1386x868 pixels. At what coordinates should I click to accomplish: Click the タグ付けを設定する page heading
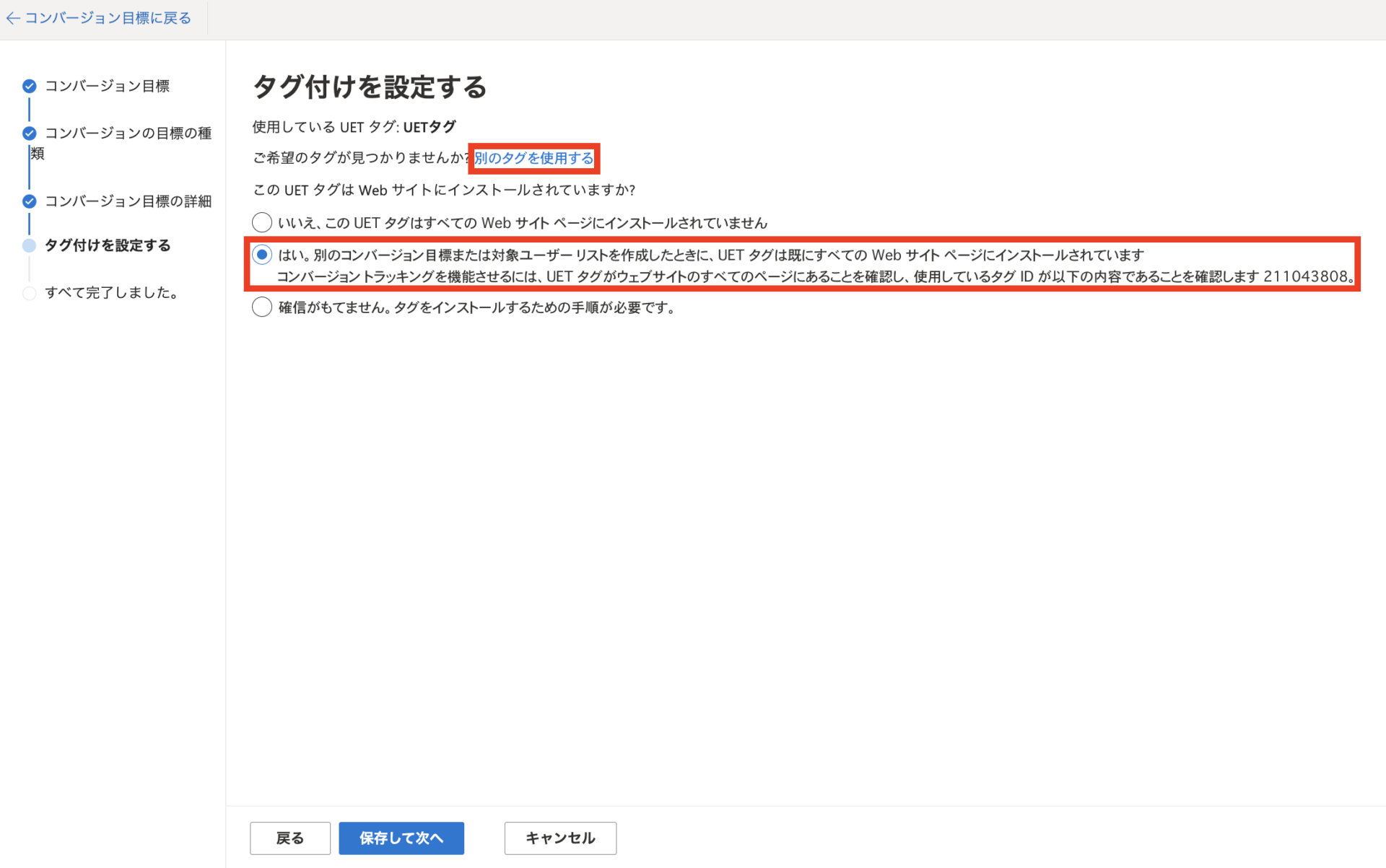[x=370, y=87]
